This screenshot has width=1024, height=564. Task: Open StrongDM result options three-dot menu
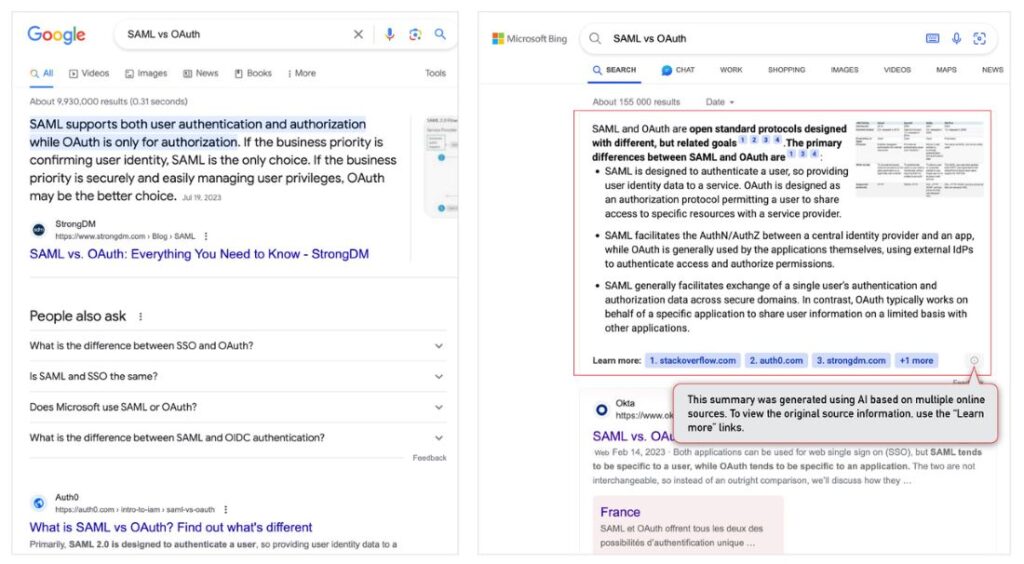click(206, 236)
